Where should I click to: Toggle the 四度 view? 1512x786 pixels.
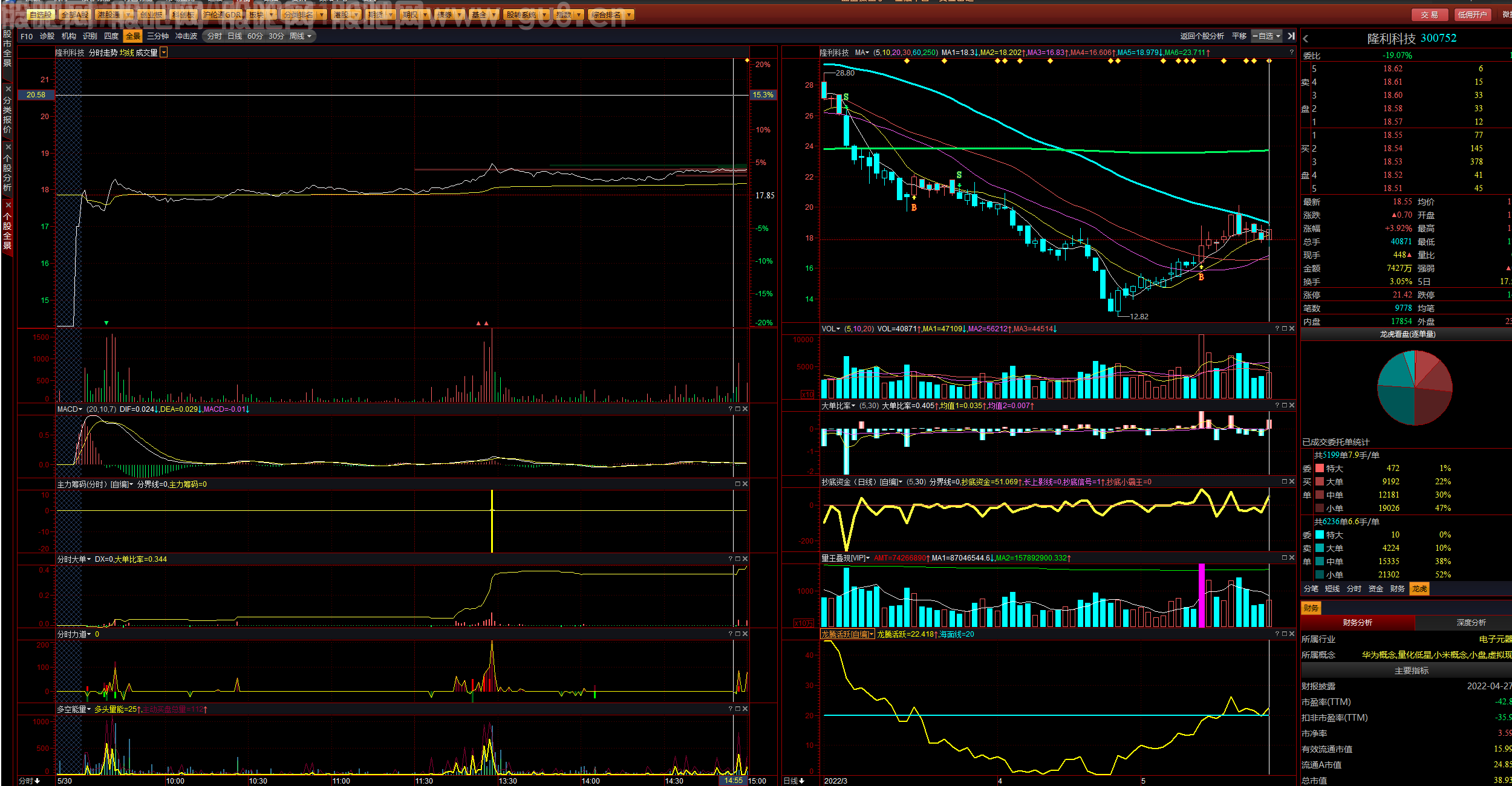pyautogui.click(x=111, y=36)
